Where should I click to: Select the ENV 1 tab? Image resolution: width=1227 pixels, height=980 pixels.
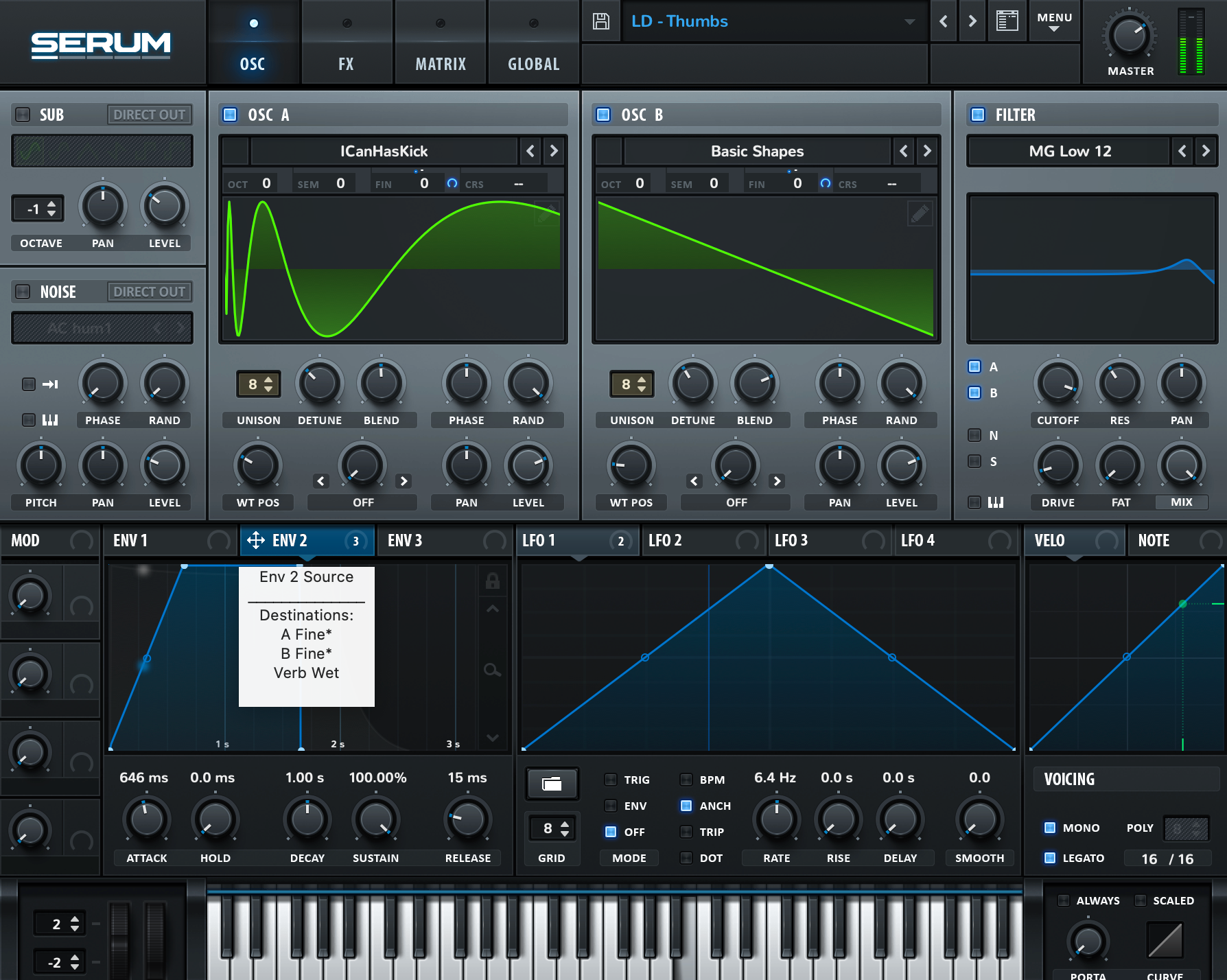coord(170,541)
